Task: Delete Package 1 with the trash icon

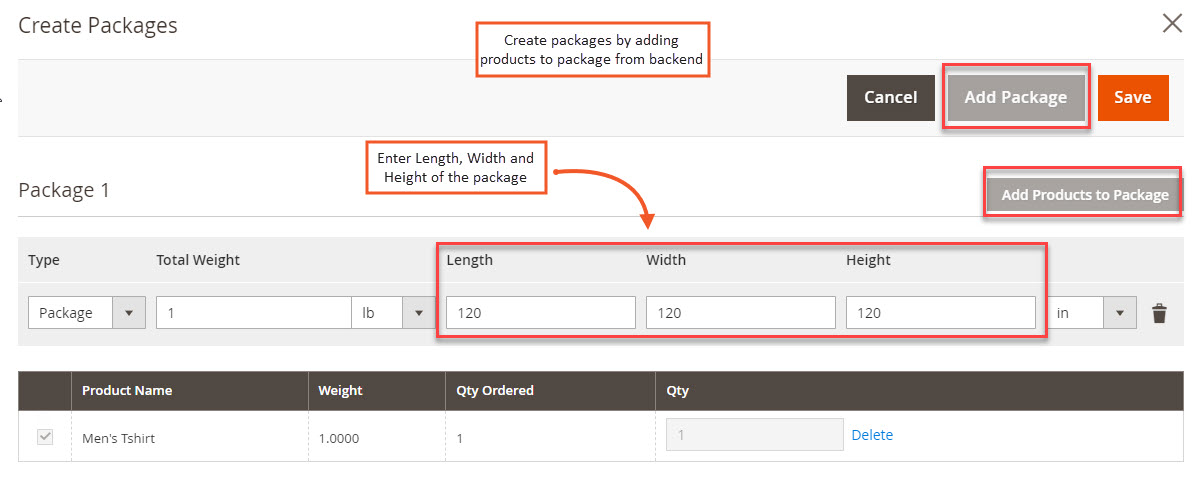Action: point(1159,313)
